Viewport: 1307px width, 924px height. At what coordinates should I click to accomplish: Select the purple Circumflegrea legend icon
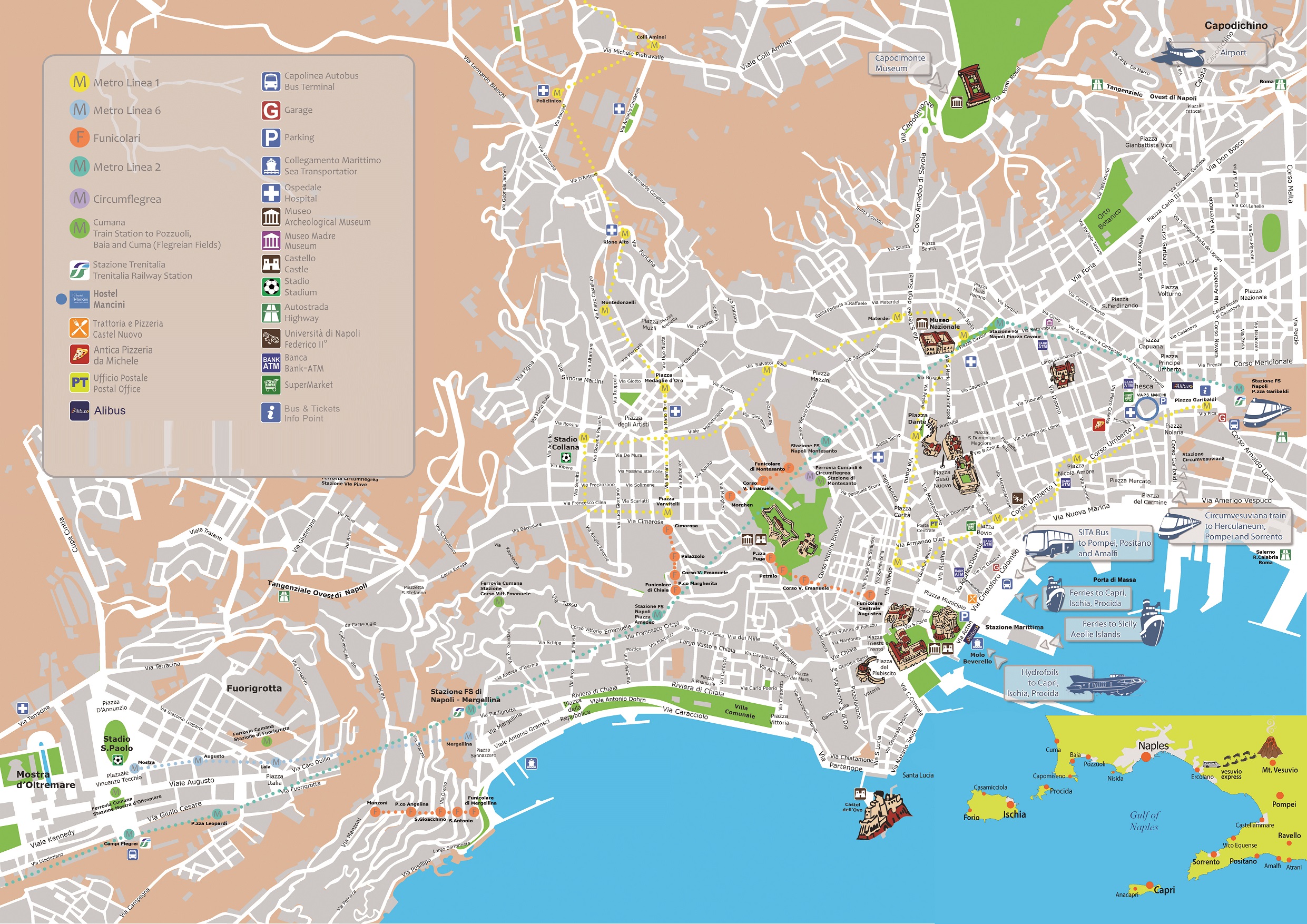[79, 198]
